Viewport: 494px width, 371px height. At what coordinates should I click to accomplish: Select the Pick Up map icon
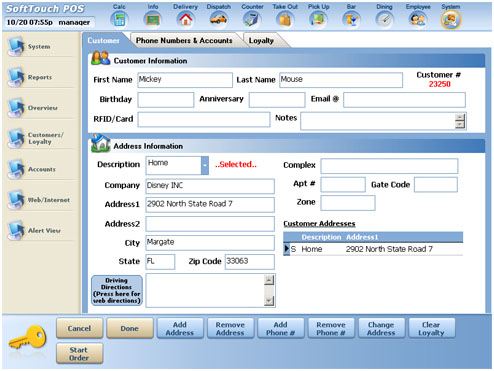(x=318, y=19)
